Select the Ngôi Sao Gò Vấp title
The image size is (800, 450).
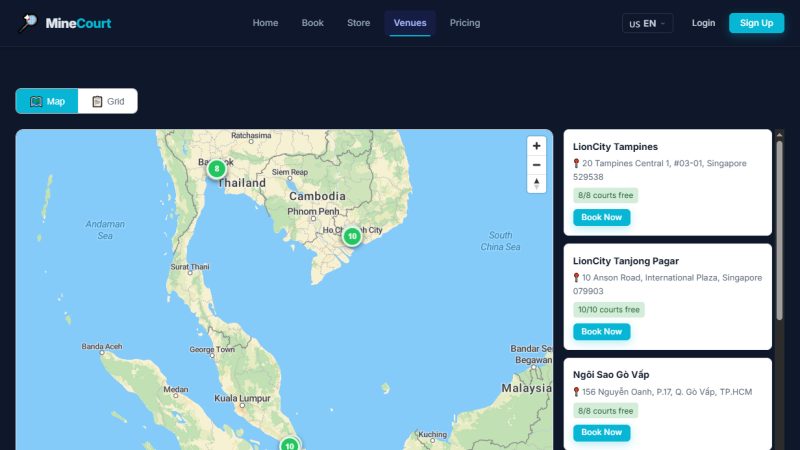point(611,374)
